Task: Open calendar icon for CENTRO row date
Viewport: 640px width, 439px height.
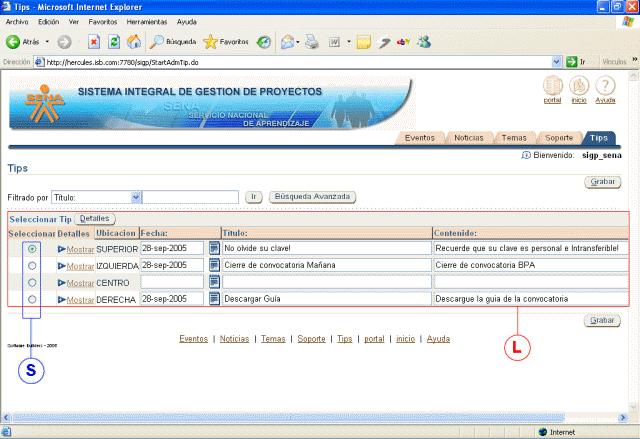Action: point(214,282)
